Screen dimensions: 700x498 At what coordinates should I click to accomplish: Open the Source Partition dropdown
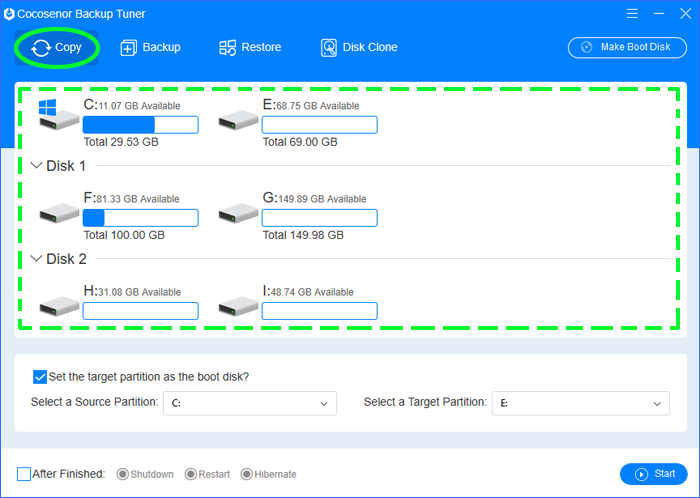click(250, 403)
